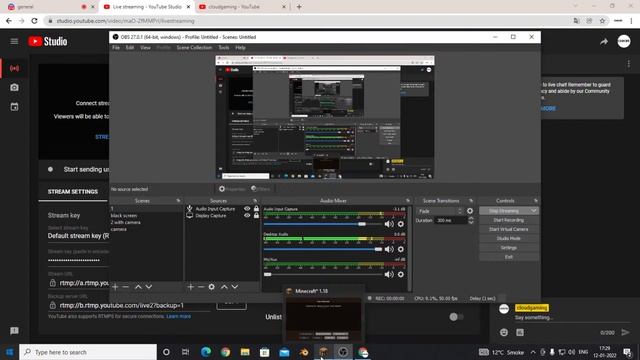Image resolution: width=640 pixels, height=360 pixels.
Task: Pop out the Scene Transitions dock
Action: point(471,201)
